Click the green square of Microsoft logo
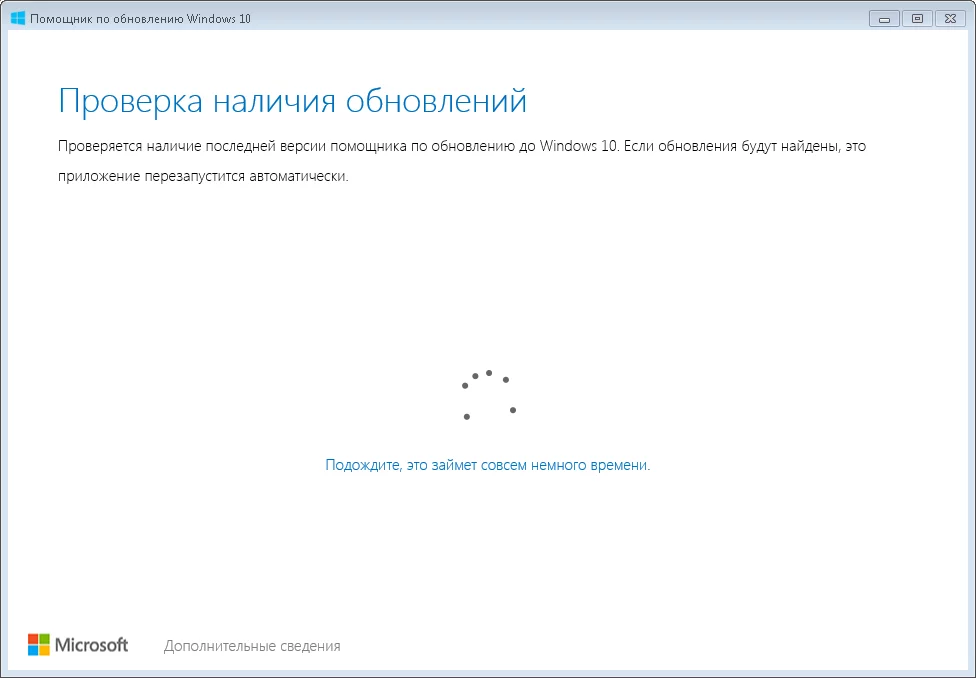 point(44,639)
